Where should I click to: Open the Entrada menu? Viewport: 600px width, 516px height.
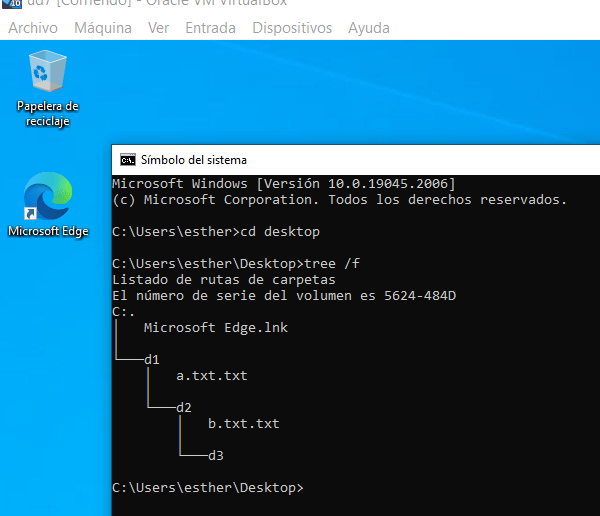click(x=210, y=28)
